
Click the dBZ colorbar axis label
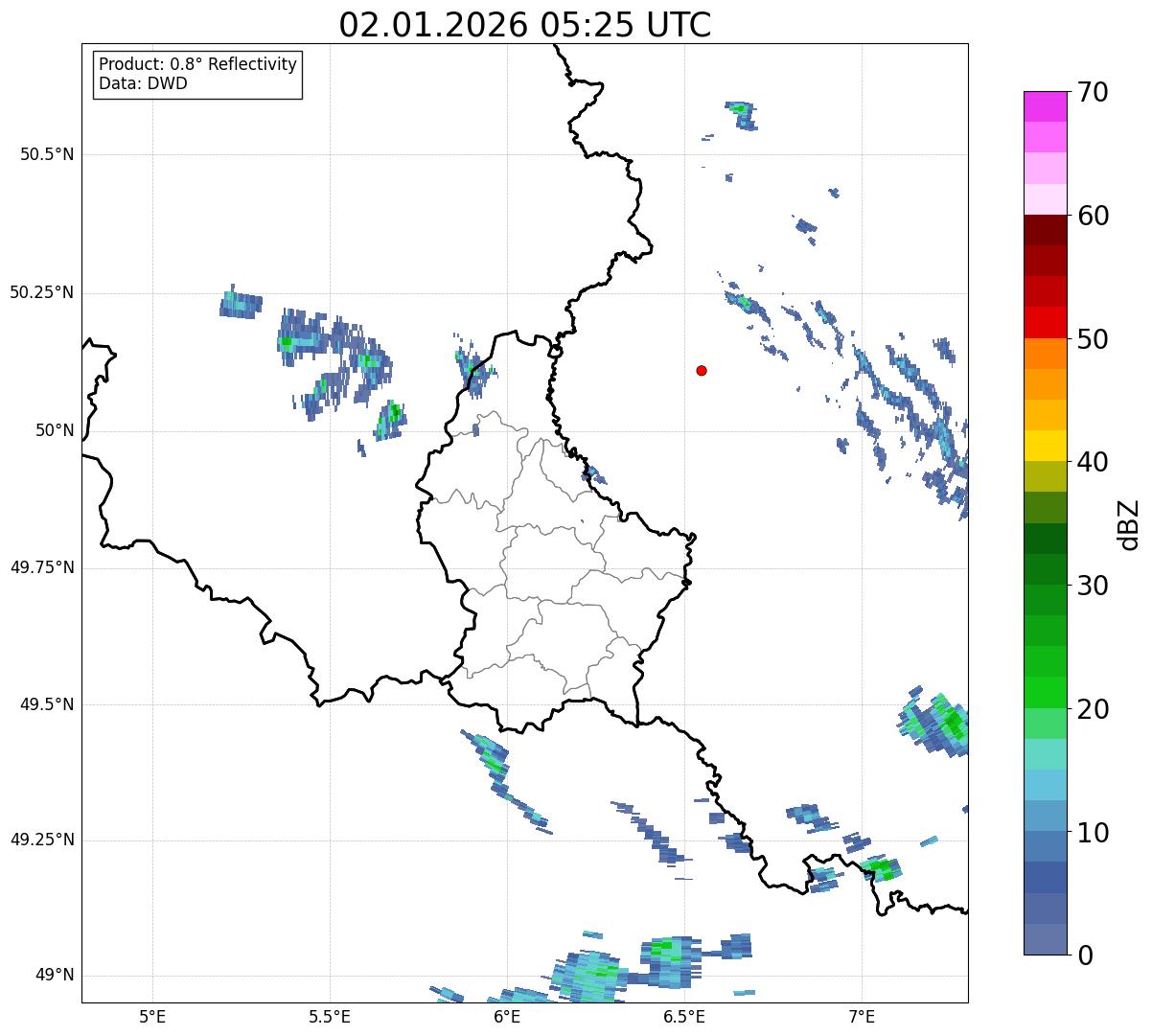(x=1130, y=523)
